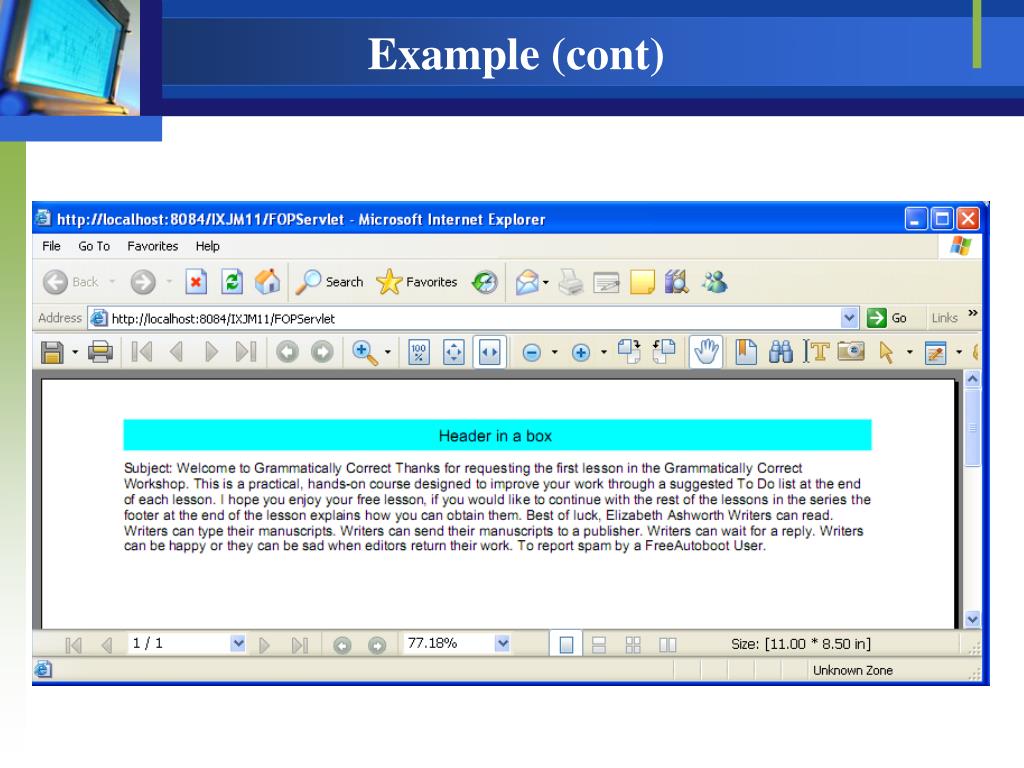The image size is (1024, 768).
Task: Expand the Links toolbar chevron
Action: 973,313
